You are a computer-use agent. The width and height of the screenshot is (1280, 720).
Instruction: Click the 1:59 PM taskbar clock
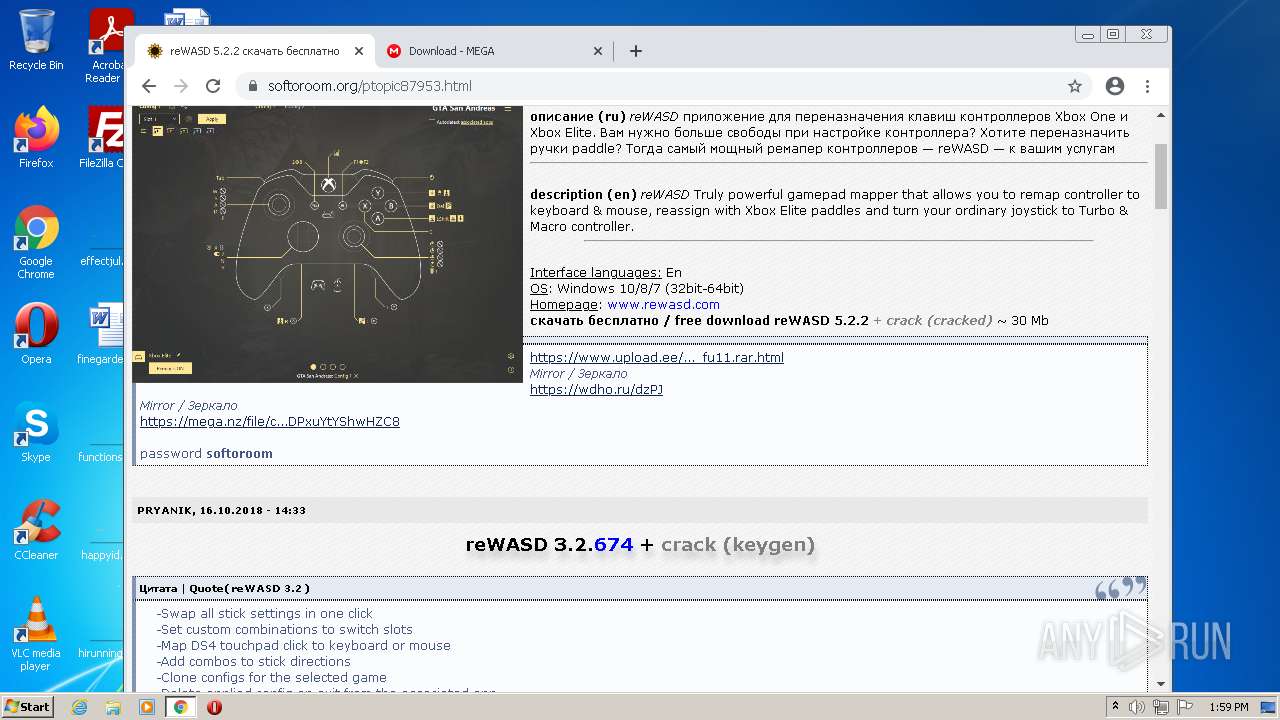(1229, 707)
